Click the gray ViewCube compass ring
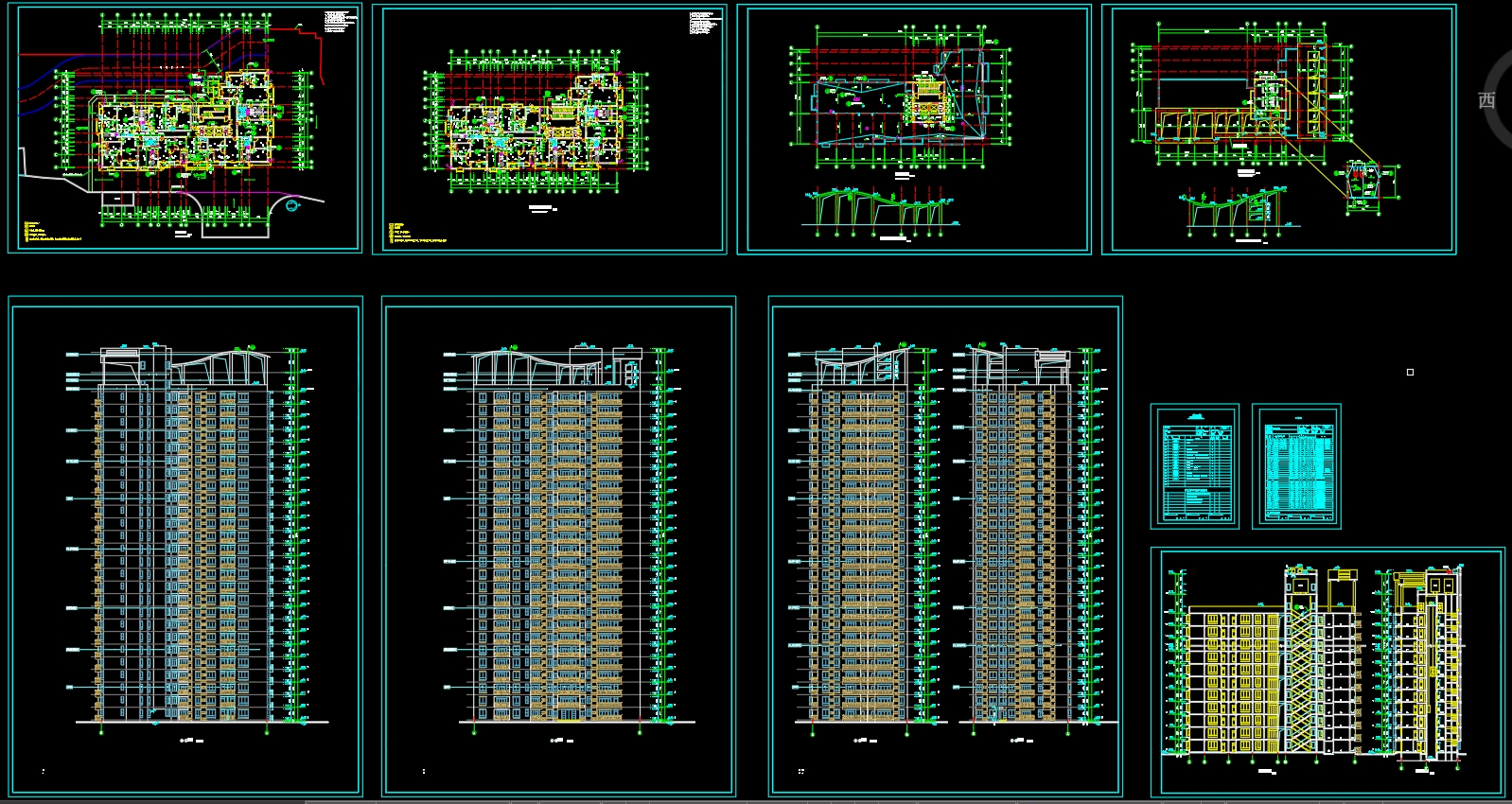 tap(1495, 66)
